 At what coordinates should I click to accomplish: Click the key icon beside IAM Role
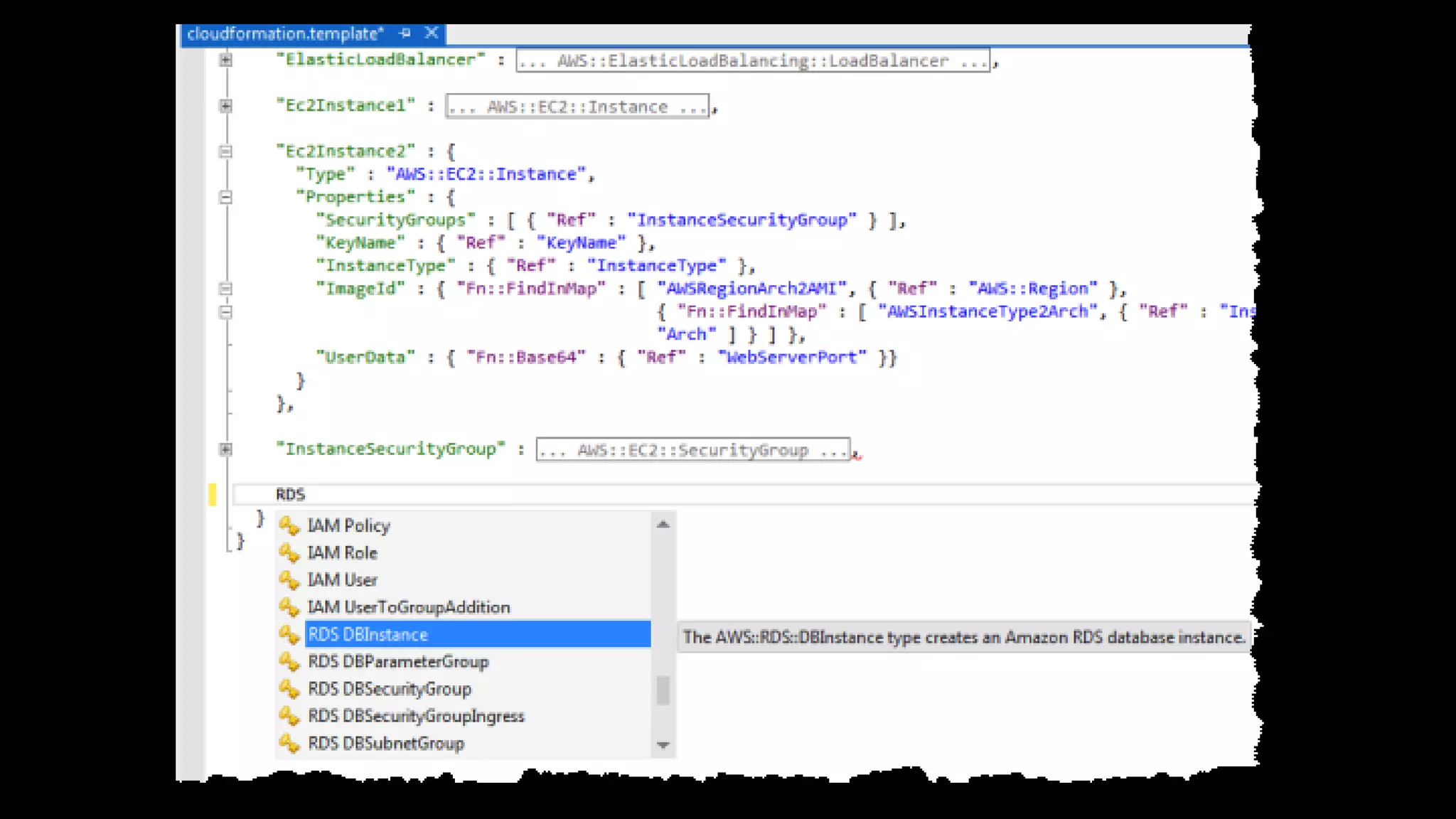pyautogui.click(x=289, y=552)
